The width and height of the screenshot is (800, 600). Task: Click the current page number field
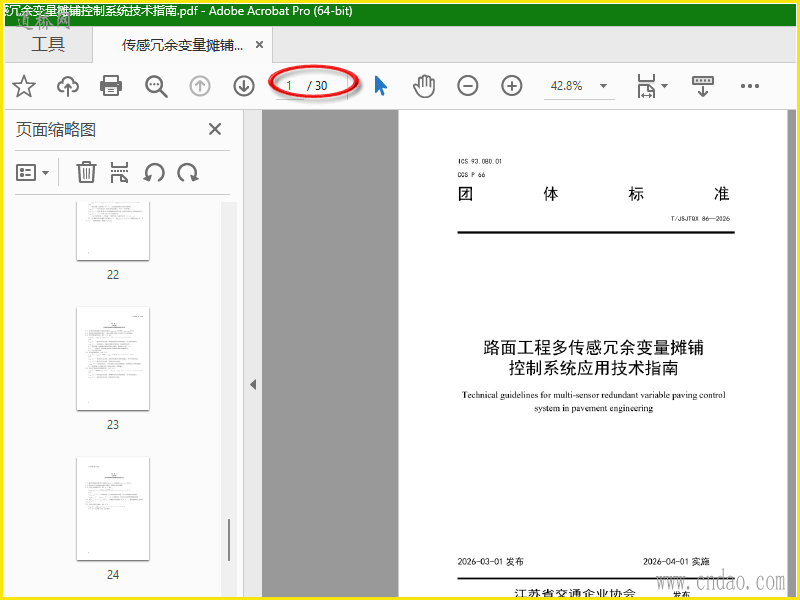(289, 86)
